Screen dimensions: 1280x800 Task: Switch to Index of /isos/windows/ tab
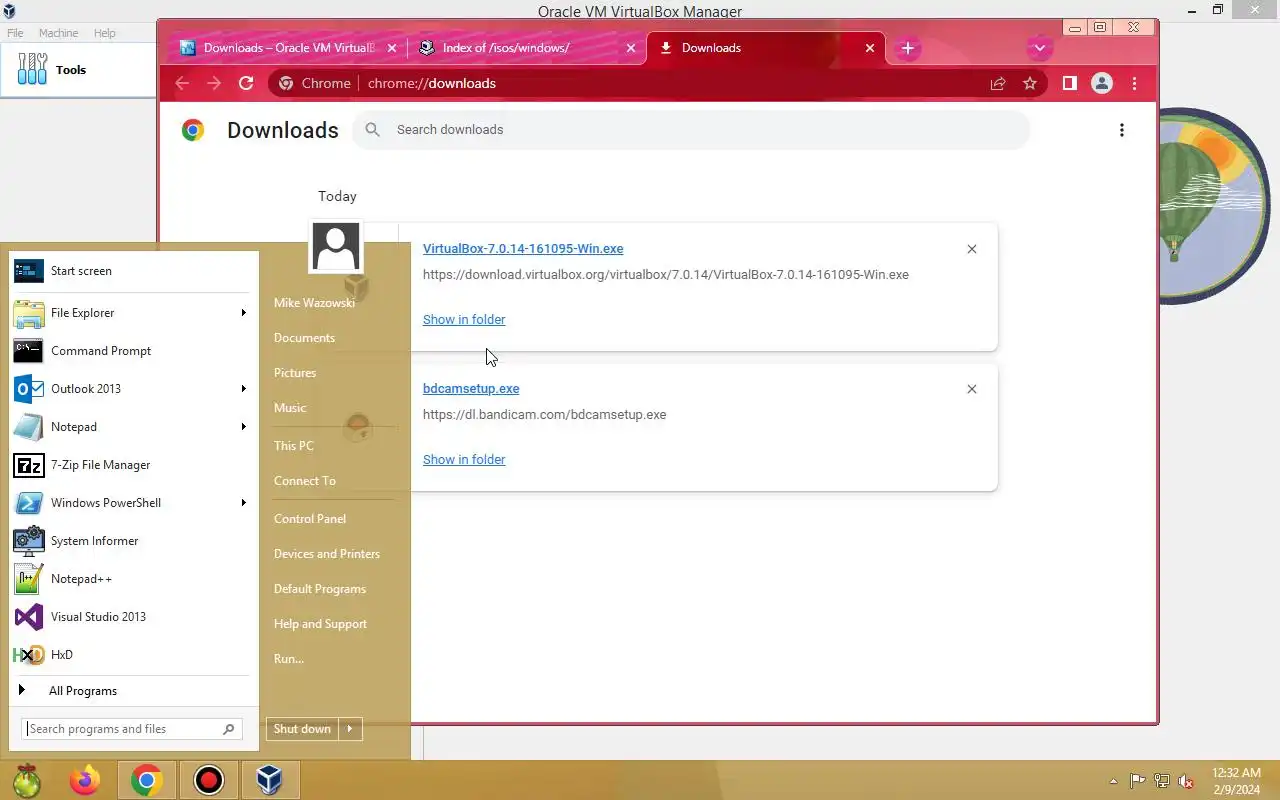click(x=527, y=48)
